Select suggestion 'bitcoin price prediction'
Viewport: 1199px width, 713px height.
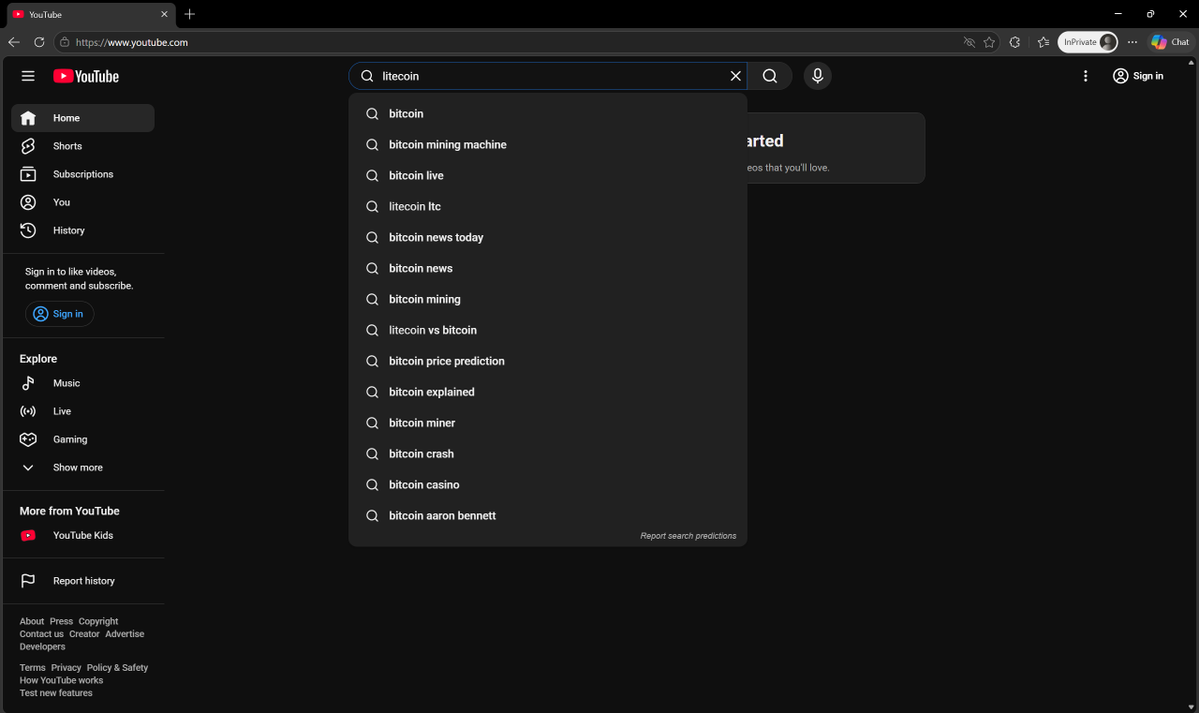[x=548, y=361]
